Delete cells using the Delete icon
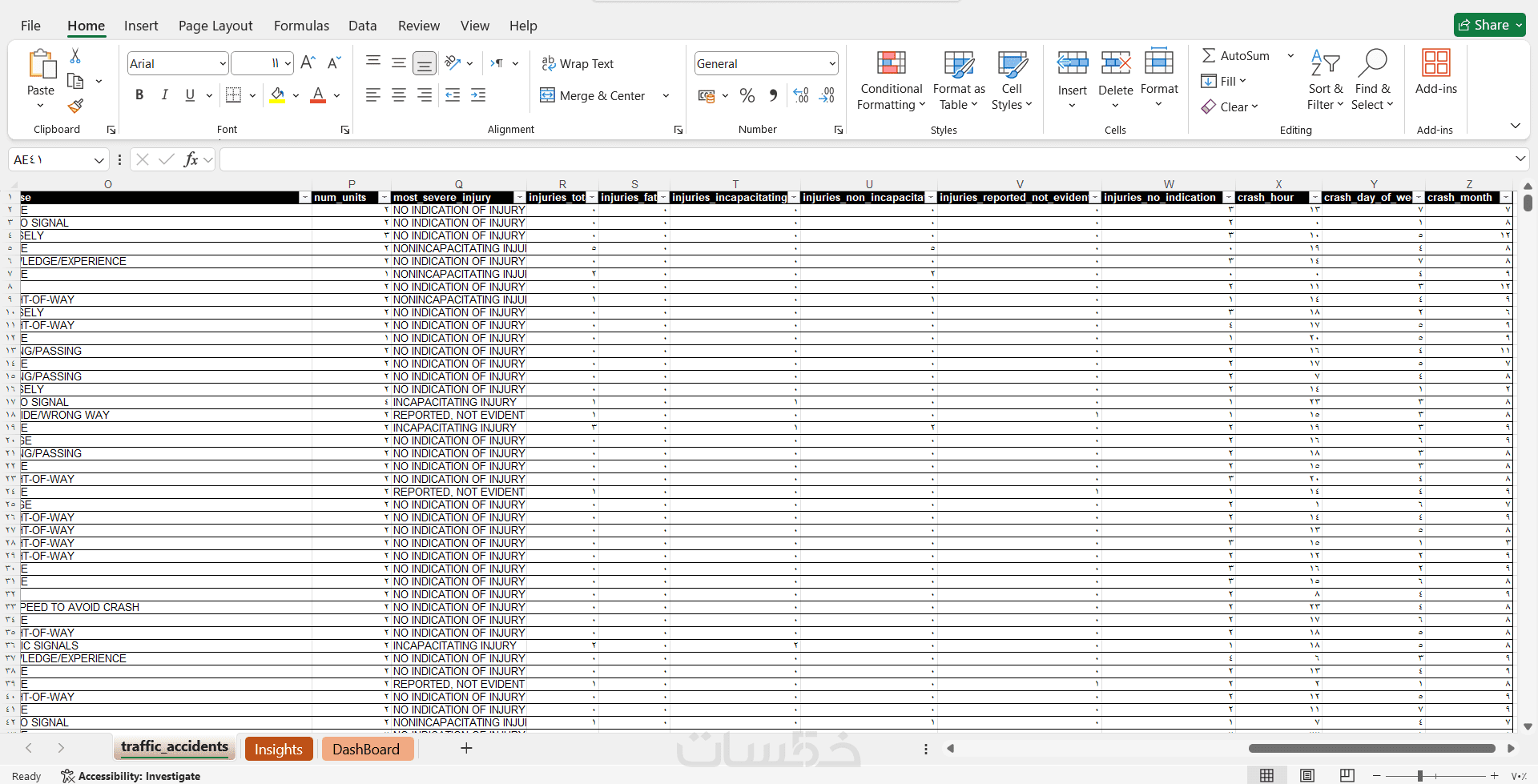Image resolution: width=1538 pixels, height=784 pixels. coord(1116,62)
